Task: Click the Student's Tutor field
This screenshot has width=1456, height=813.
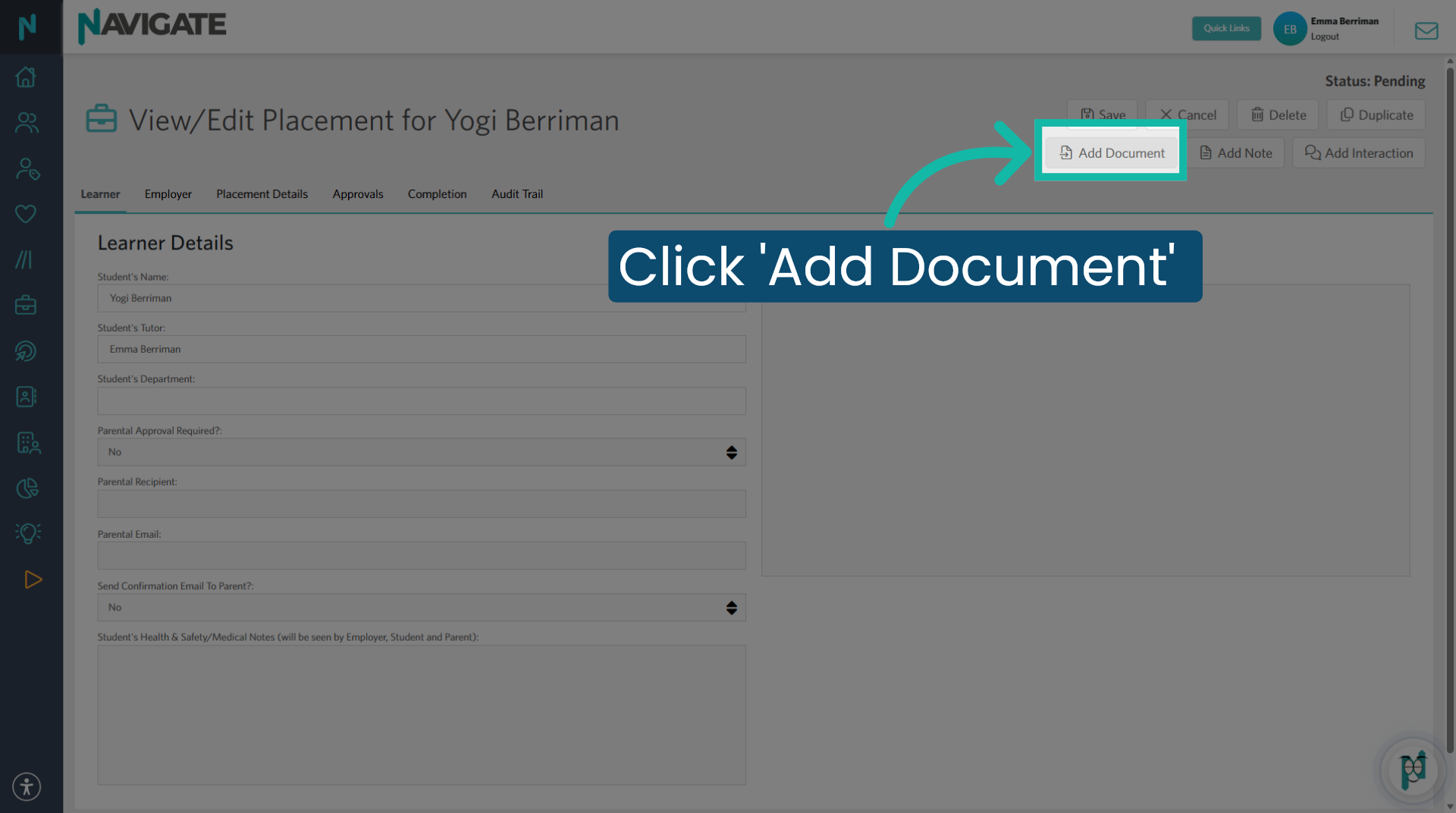Action: [x=422, y=350]
